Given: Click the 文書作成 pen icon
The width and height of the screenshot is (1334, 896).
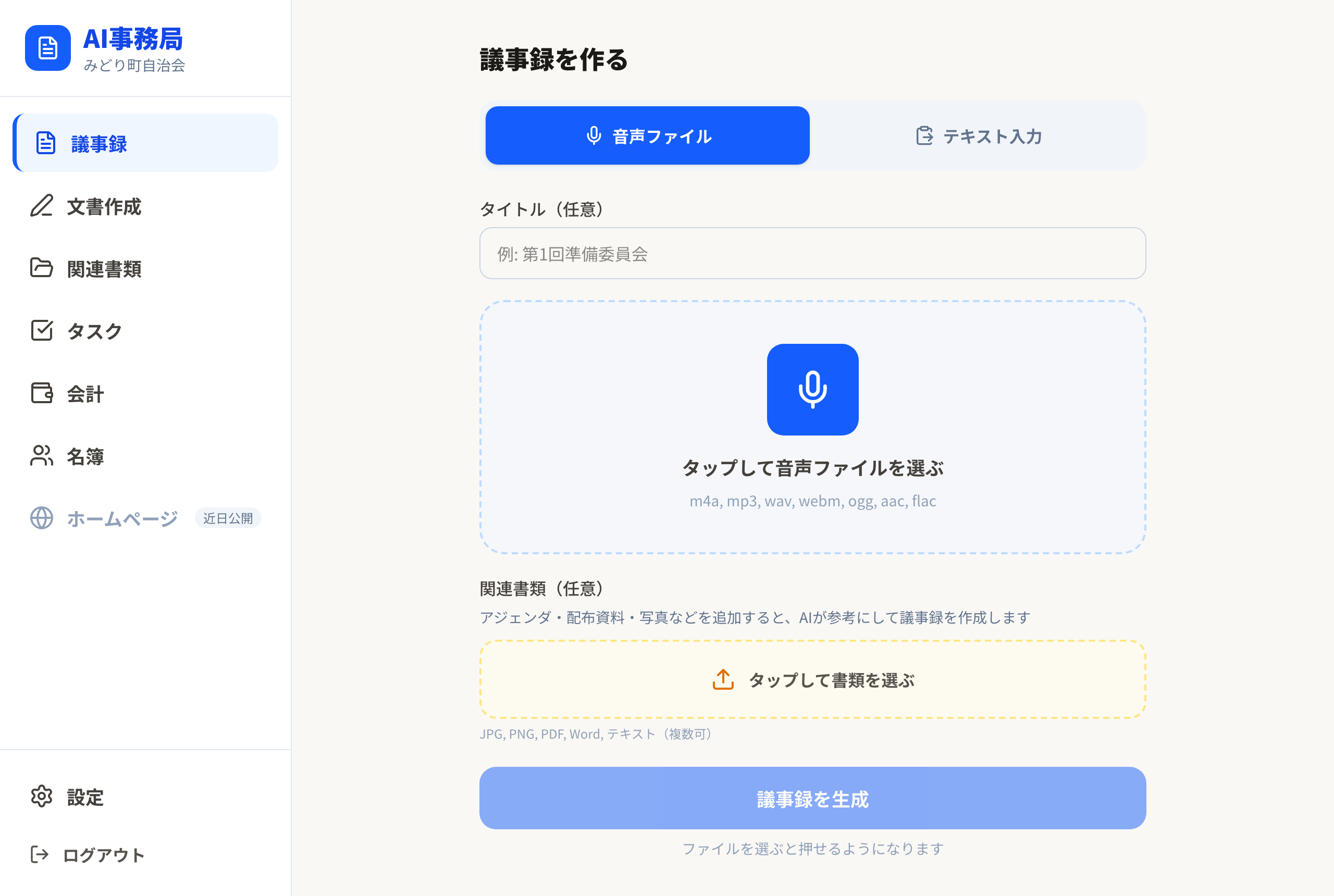Looking at the screenshot, I should pos(42,206).
